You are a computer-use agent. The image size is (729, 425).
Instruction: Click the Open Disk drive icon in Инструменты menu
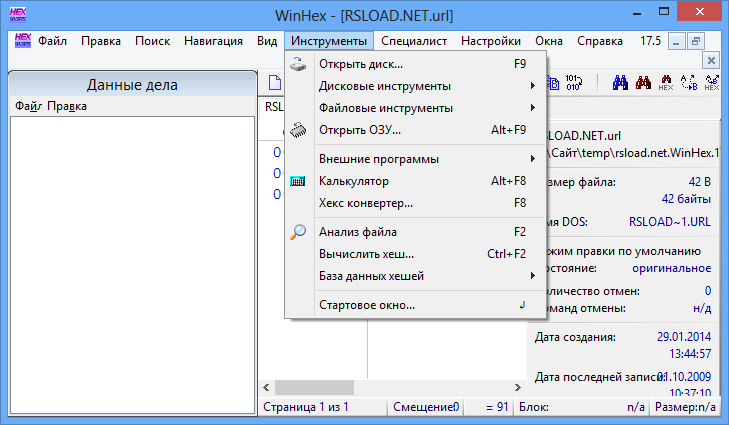(x=298, y=64)
